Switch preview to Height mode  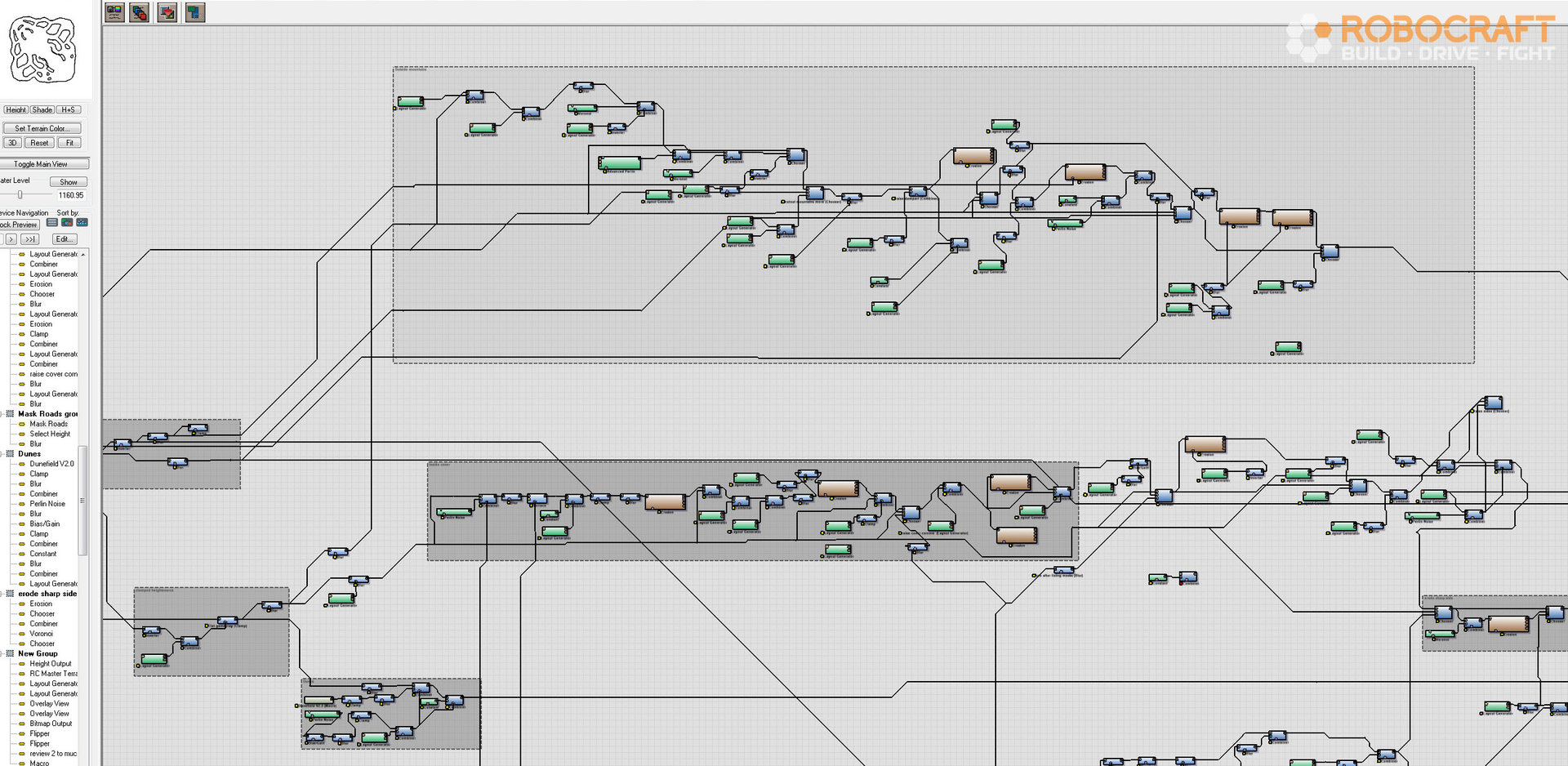(16, 109)
